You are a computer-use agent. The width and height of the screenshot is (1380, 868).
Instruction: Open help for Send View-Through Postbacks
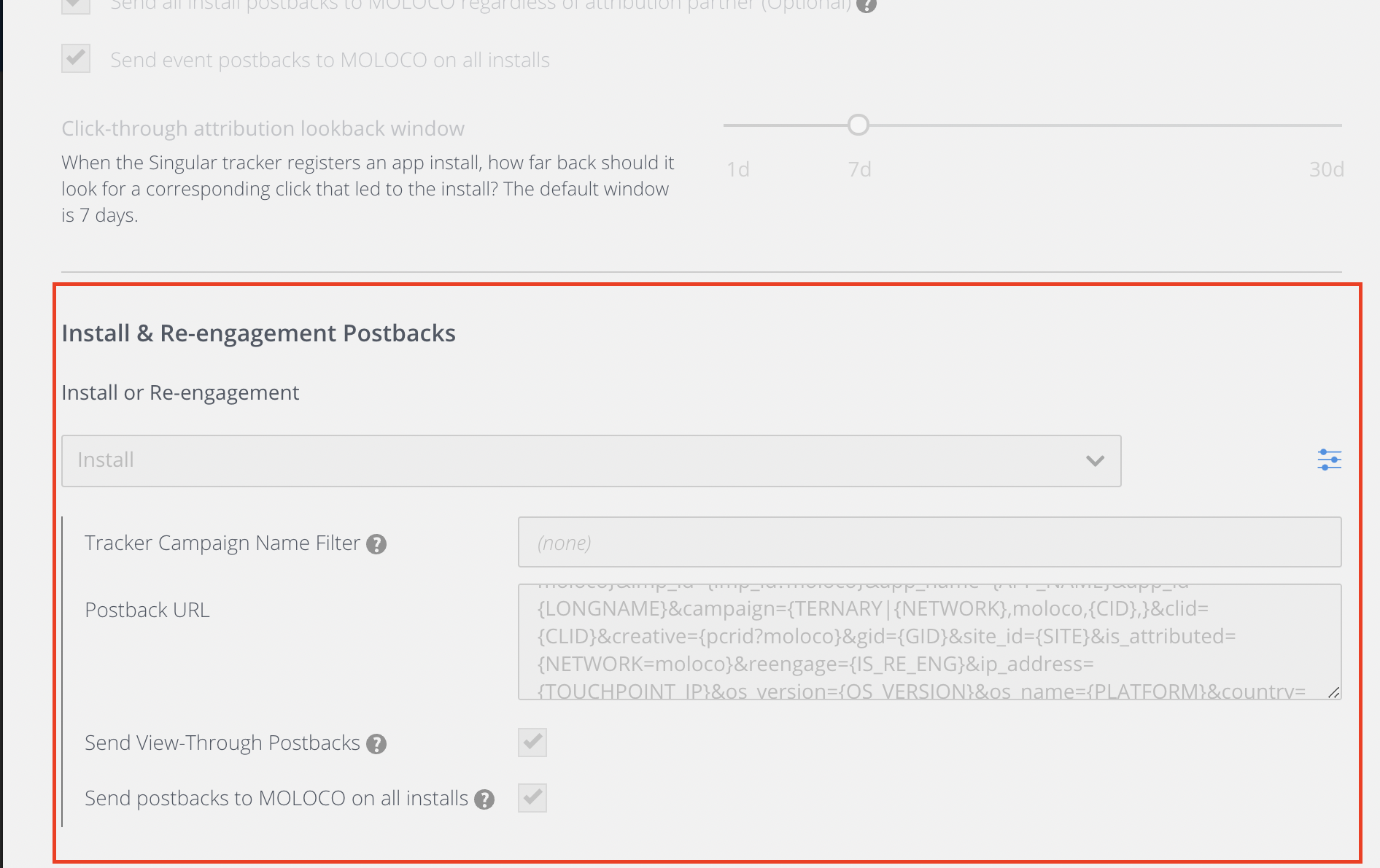(x=376, y=744)
